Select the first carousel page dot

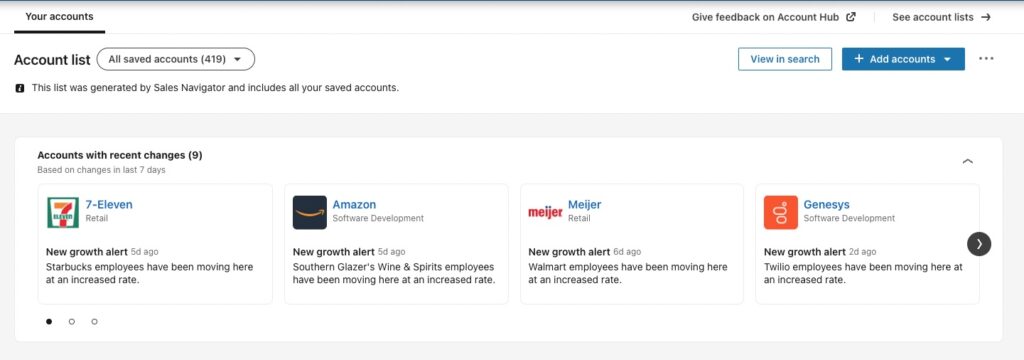pyautogui.click(x=49, y=321)
